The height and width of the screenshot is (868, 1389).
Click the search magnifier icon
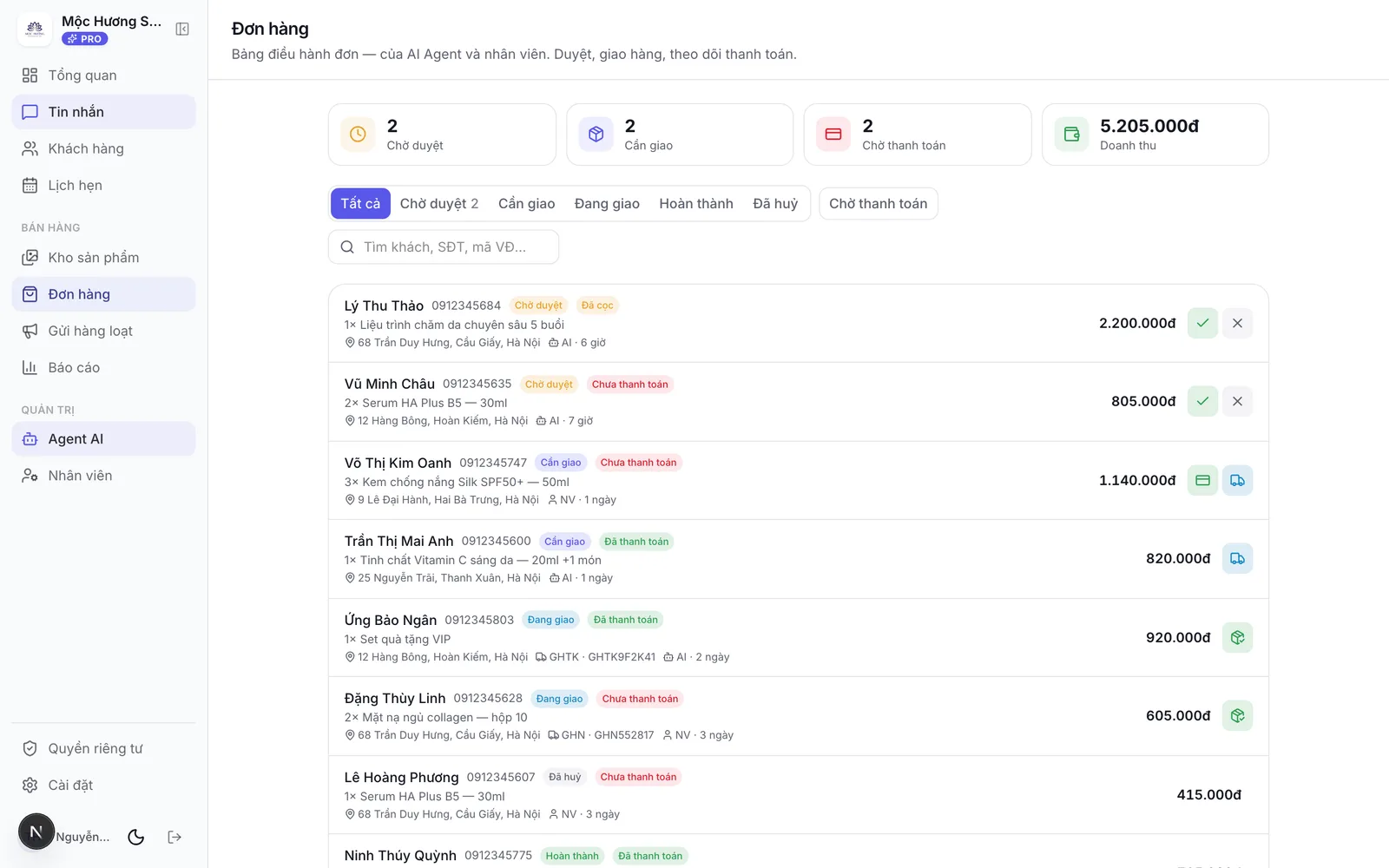tap(347, 247)
